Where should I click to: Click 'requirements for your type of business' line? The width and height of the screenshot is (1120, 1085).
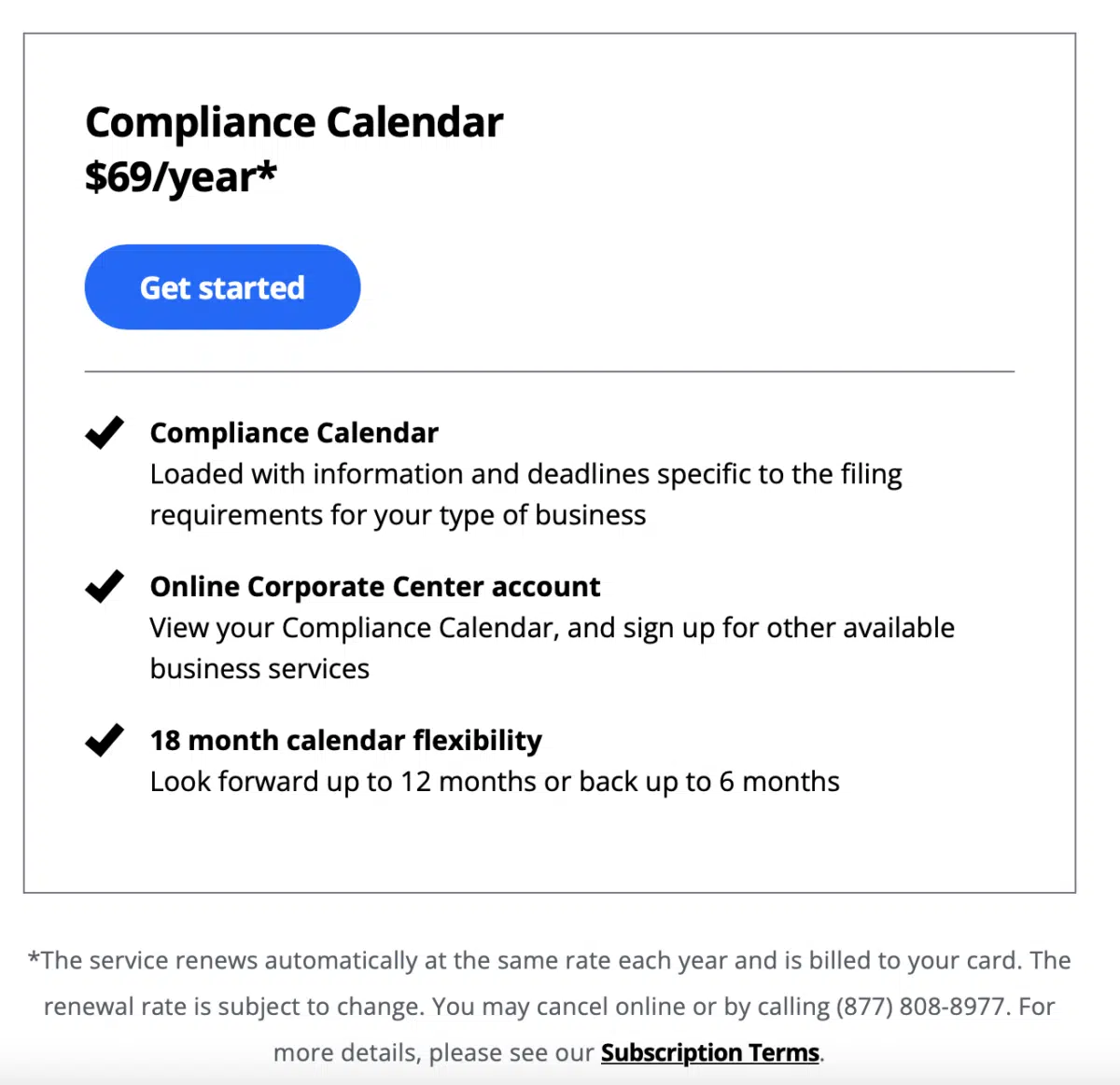click(398, 516)
